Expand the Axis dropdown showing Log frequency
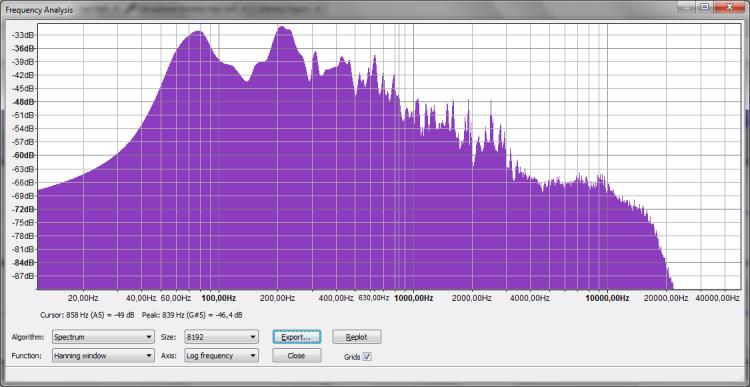 pyautogui.click(x=221, y=355)
